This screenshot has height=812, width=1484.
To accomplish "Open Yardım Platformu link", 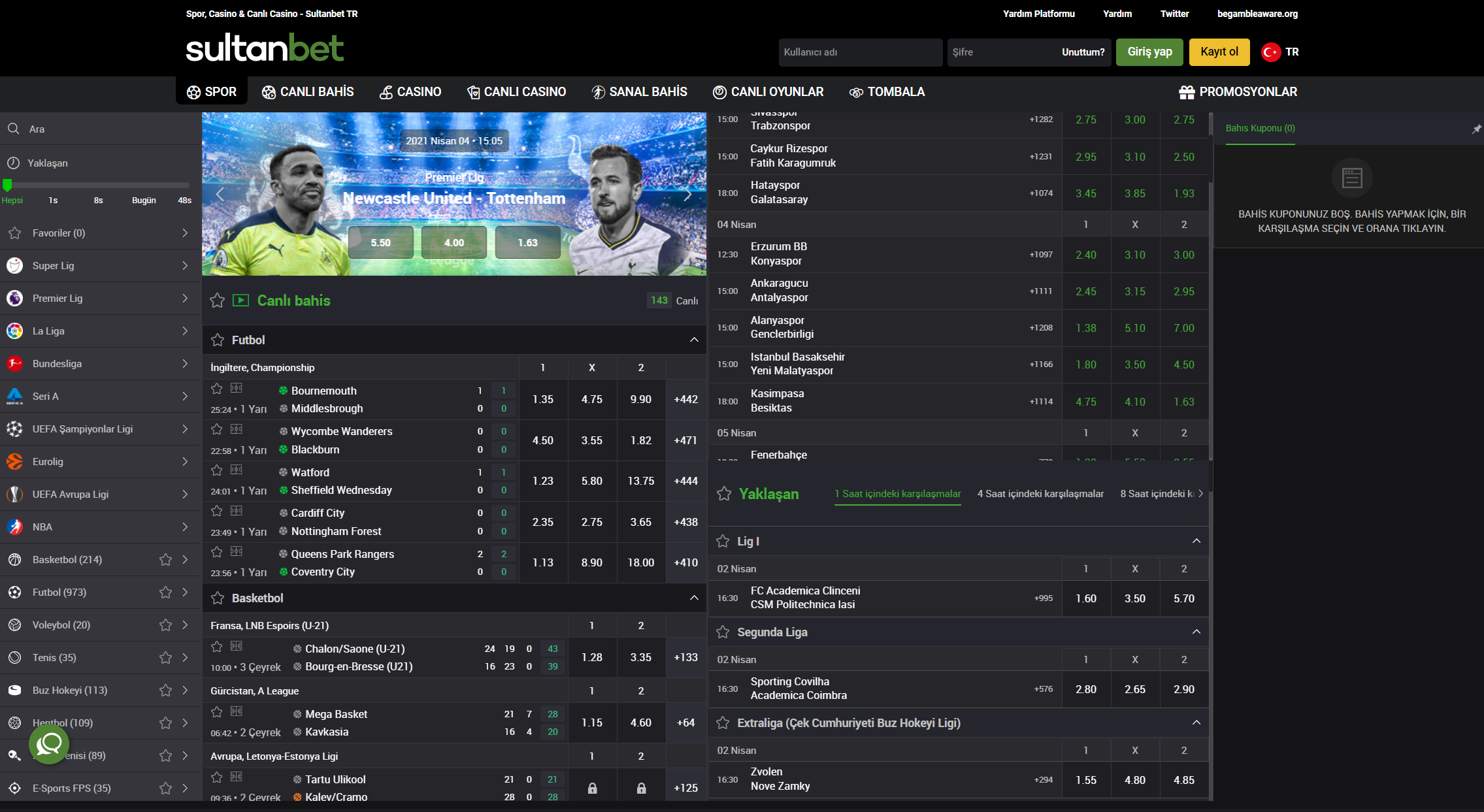I will [1039, 14].
